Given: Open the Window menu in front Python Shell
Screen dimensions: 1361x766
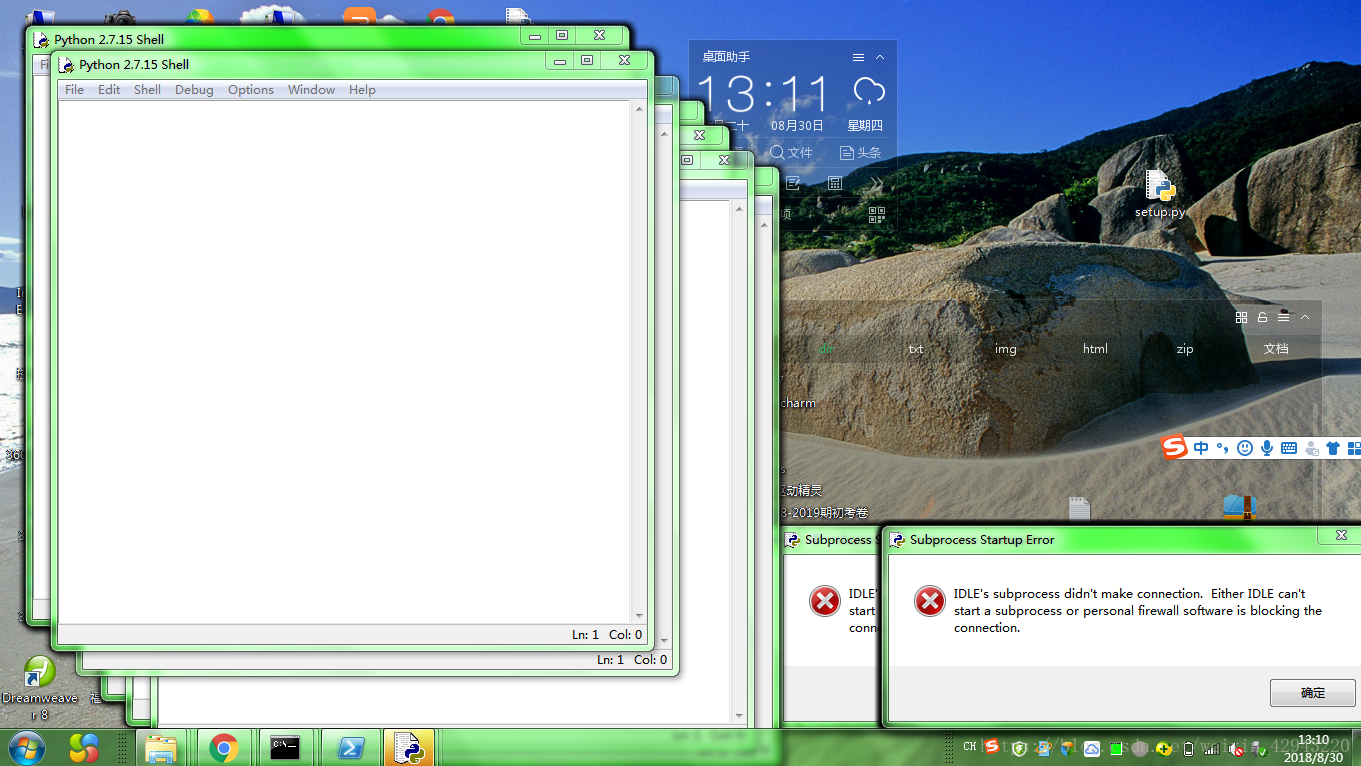Looking at the screenshot, I should 311,90.
